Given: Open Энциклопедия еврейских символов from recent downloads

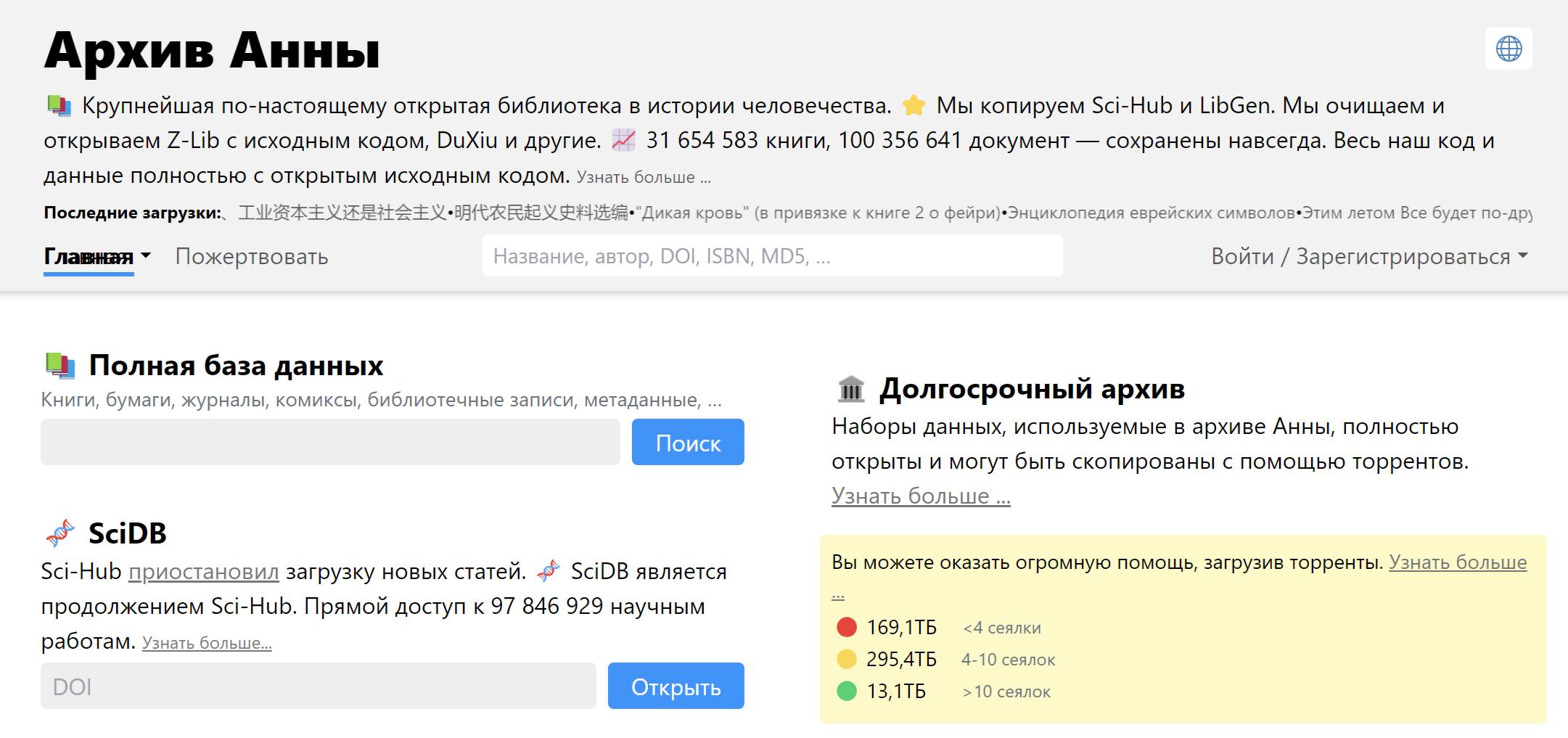Looking at the screenshot, I should [x=1152, y=213].
